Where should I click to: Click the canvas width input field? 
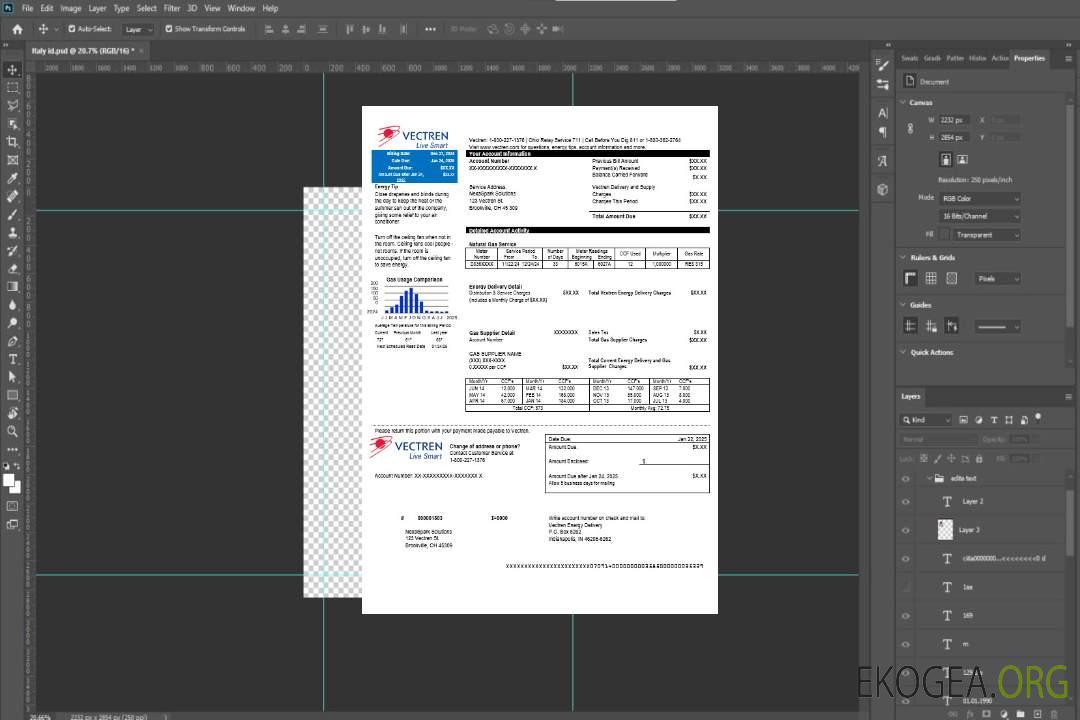click(x=955, y=120)
